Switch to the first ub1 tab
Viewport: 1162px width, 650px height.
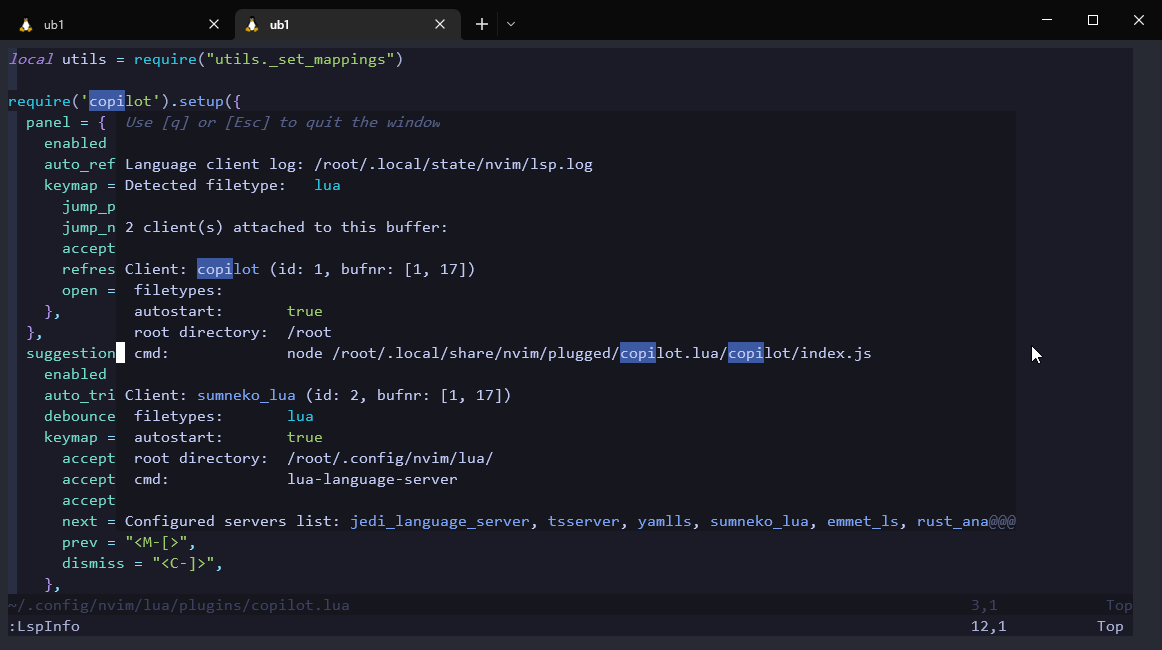(x=110, y=22)
